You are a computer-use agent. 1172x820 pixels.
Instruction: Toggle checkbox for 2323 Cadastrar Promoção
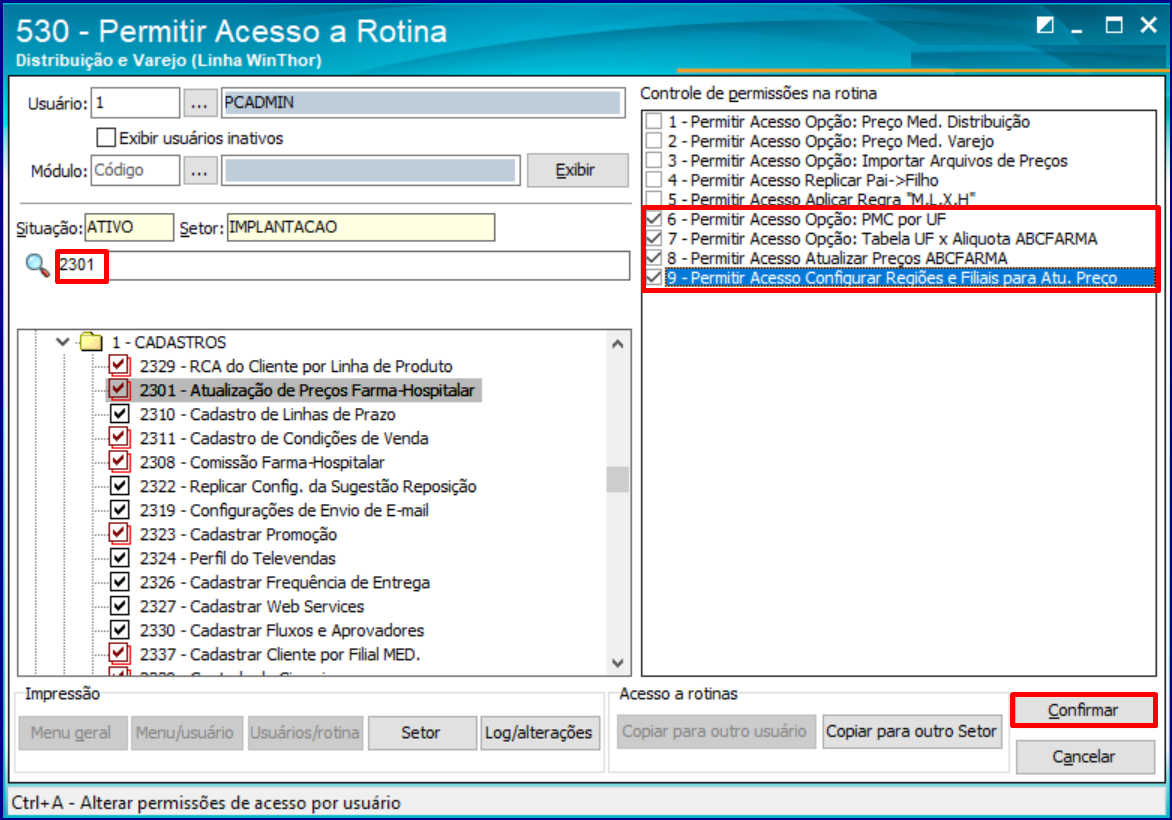click(x=119, y=534)
